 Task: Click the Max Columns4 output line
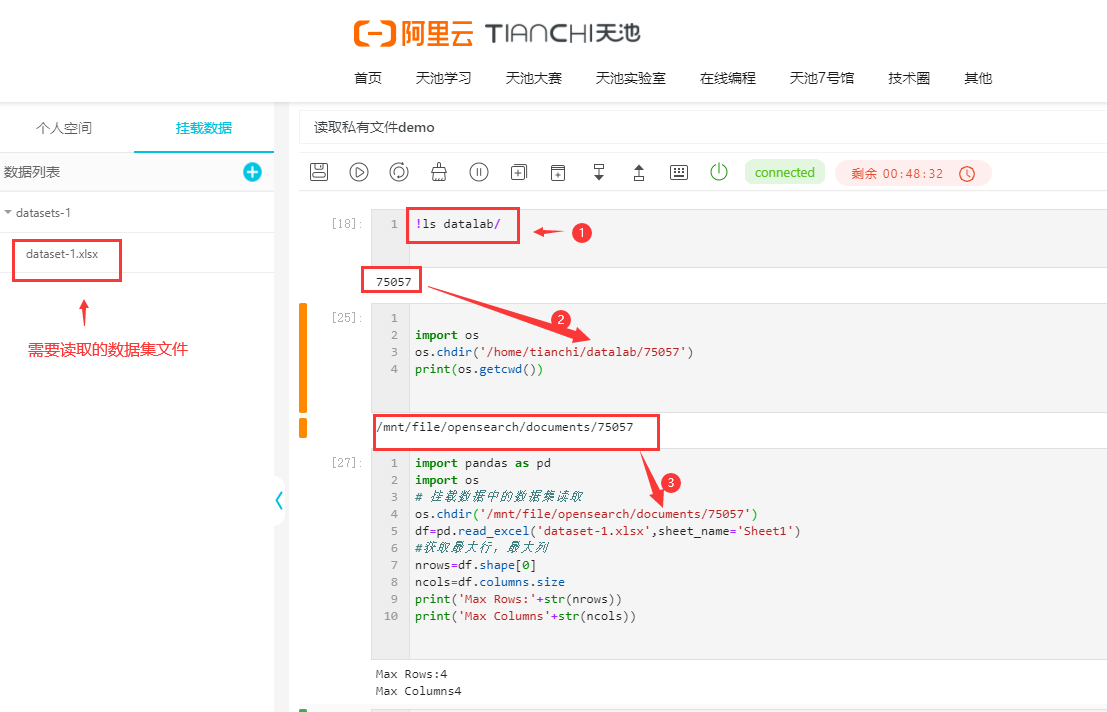click(x=418, y=691)
